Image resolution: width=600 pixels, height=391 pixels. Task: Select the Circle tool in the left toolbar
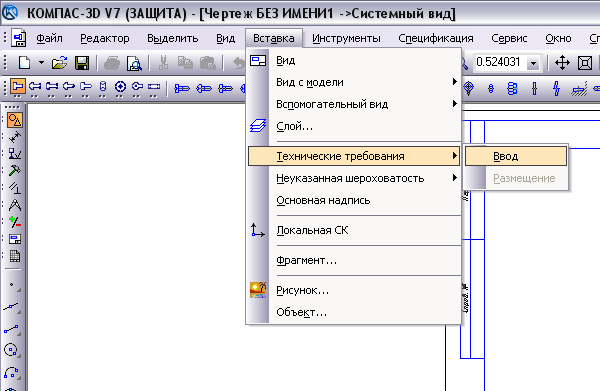pos(11,350)
